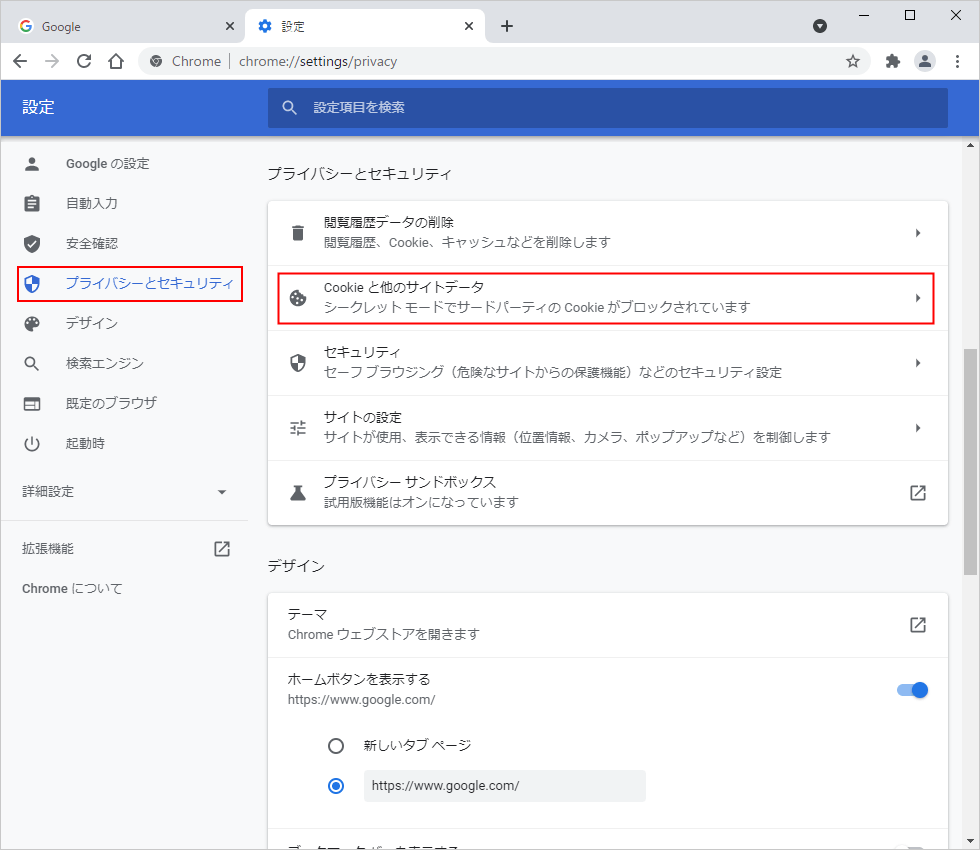This screenshot has width=980, height=850.
Task: Select 既定のブラウザ in sidebar
Action: [111, 404]
